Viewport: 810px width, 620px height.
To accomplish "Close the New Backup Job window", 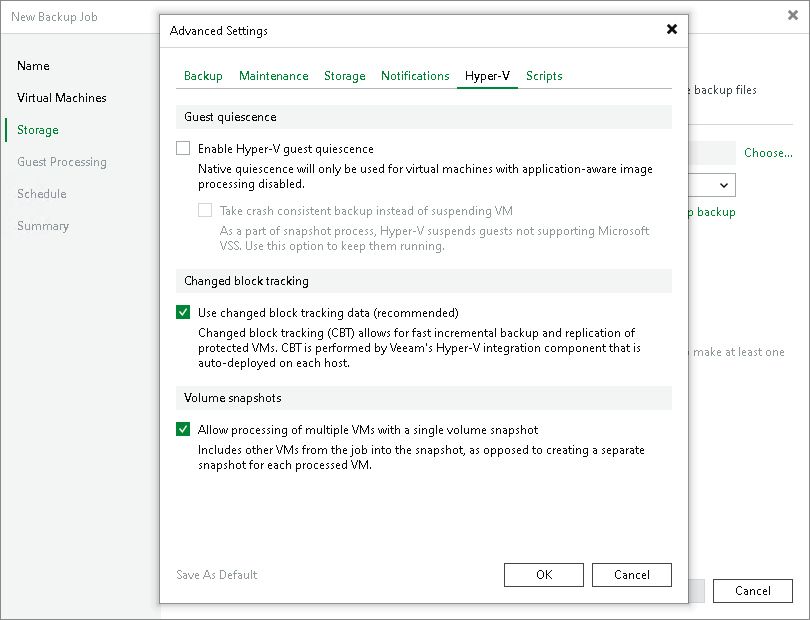I will click(792, 16).
